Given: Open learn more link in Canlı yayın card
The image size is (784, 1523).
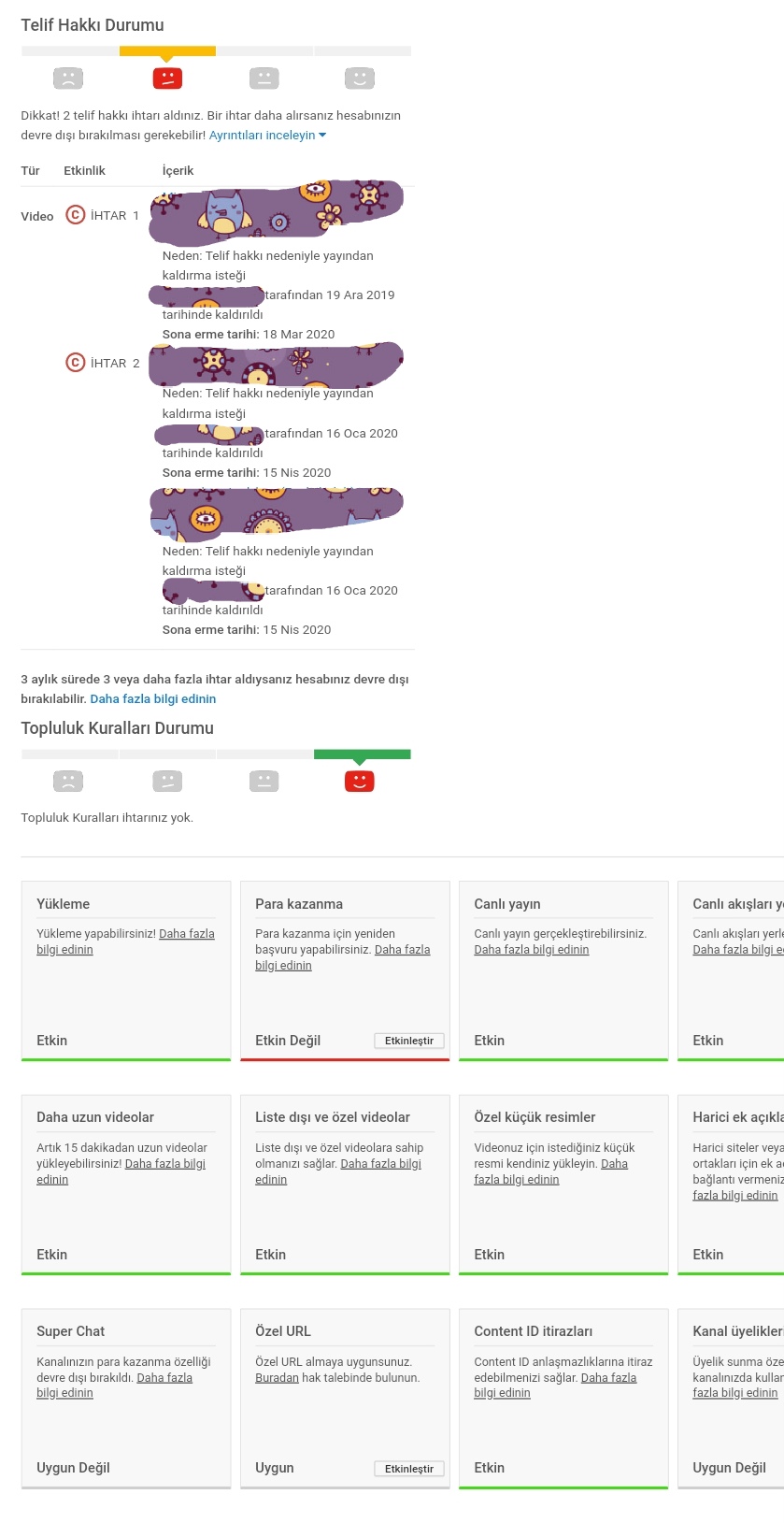Looking at the screenshot, I should [x=532, y=950].
